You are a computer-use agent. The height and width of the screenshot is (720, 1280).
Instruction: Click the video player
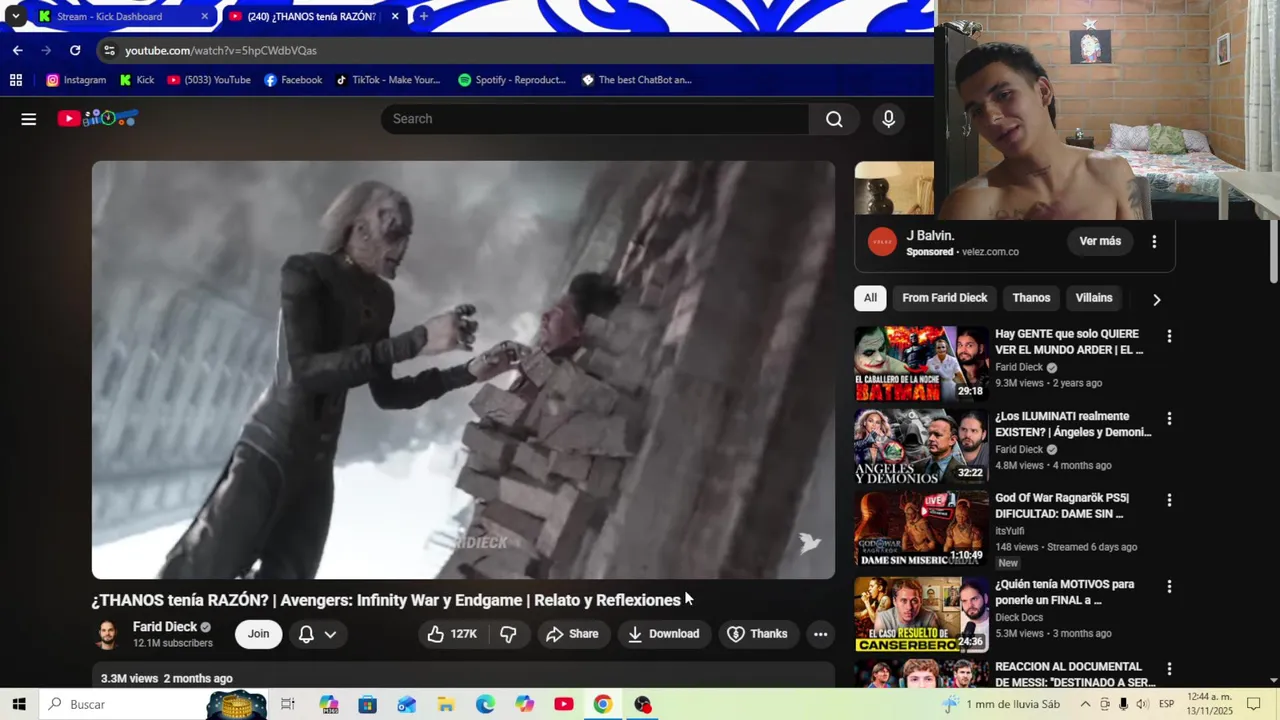(x=463, y=370)
